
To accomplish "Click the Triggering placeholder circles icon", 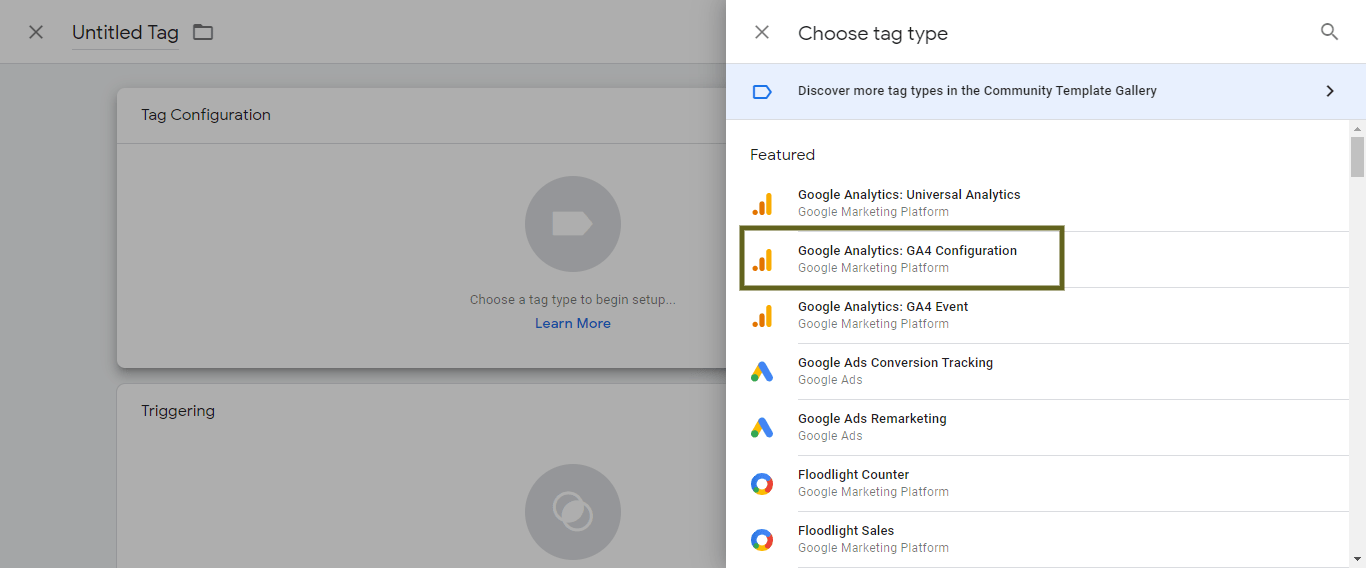I will (573, 512).
